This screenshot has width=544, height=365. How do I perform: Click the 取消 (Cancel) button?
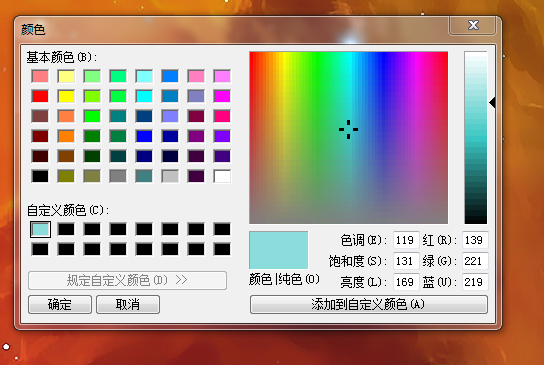128,305
